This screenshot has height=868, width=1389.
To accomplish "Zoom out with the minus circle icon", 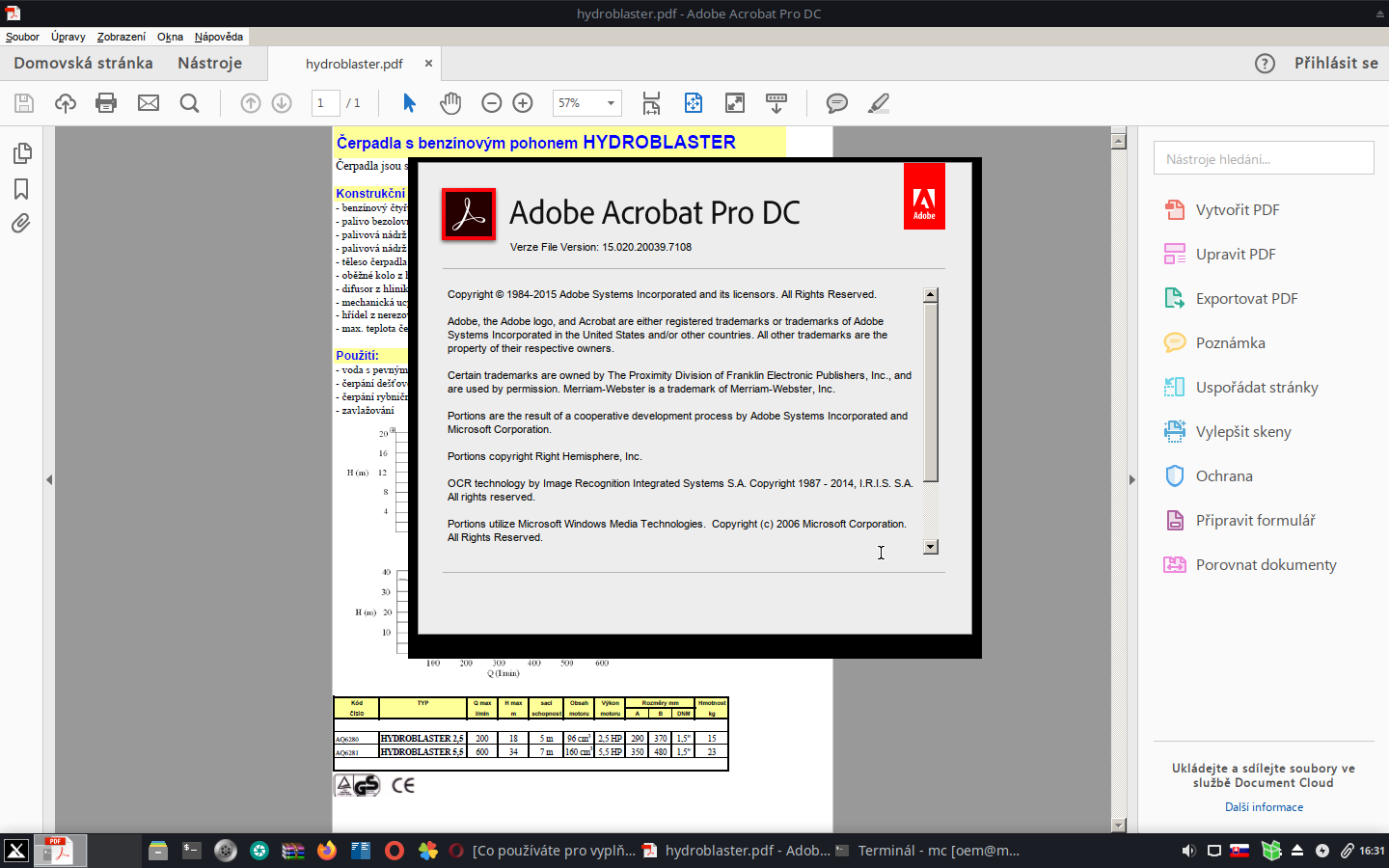I will click(x=492, y=103).
